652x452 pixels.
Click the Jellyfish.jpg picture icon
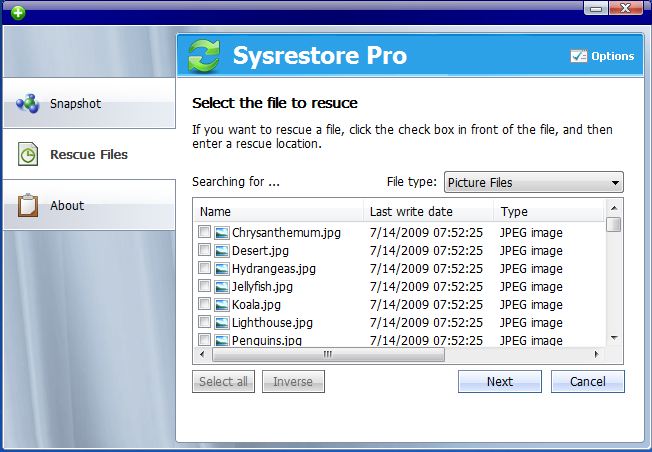222,287
